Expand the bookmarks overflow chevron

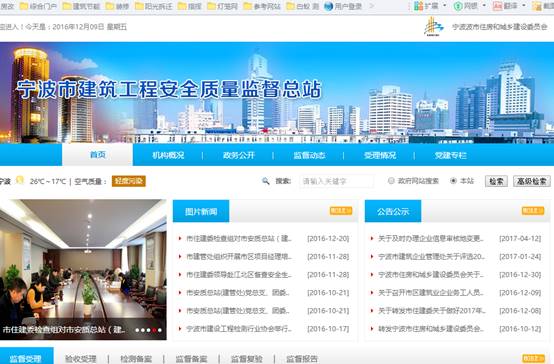[371, 6]
